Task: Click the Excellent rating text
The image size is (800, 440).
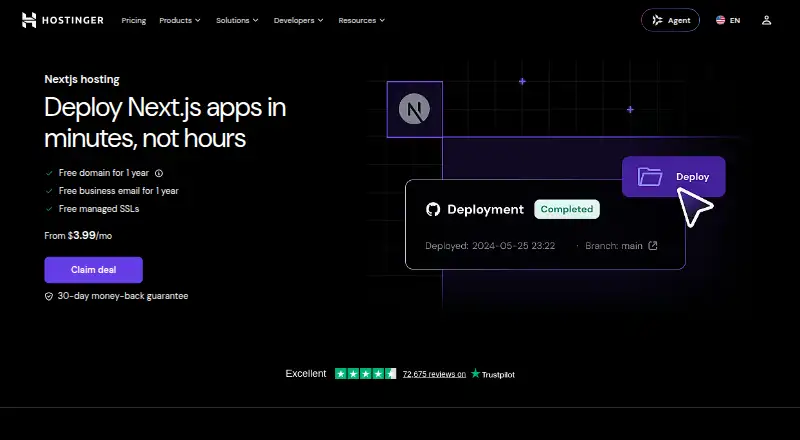Action: coord(306,374)
